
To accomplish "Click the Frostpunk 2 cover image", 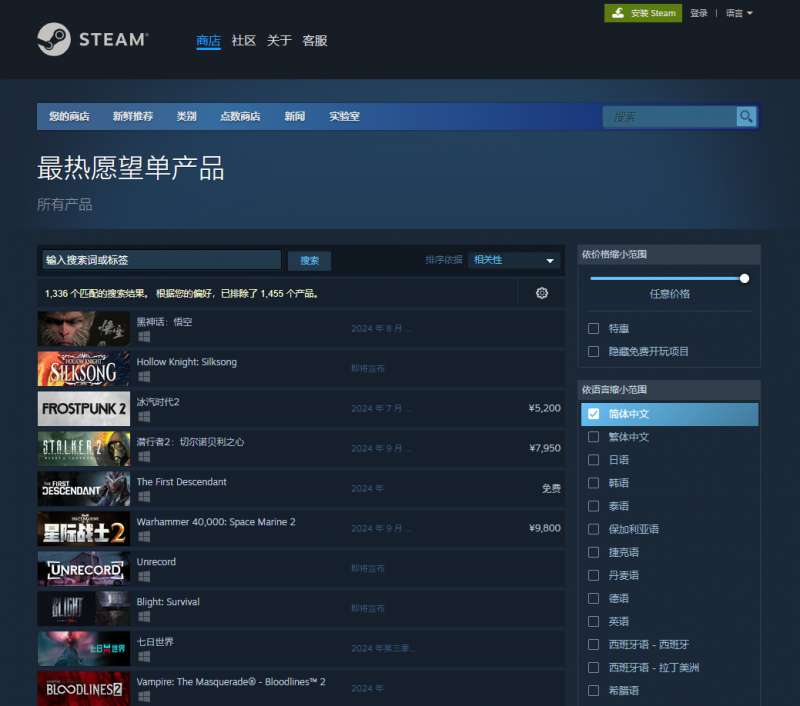I will pyautogui.click(x=84, y=409).
